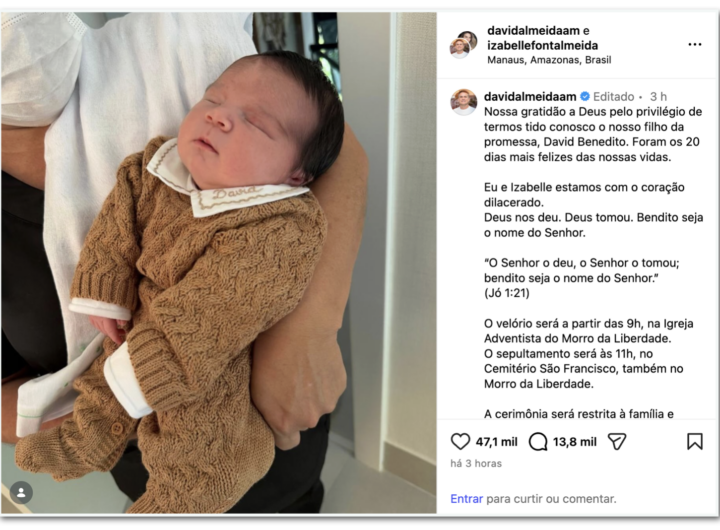
Task: Open header joint profile avatar
Action: [463, 45]
